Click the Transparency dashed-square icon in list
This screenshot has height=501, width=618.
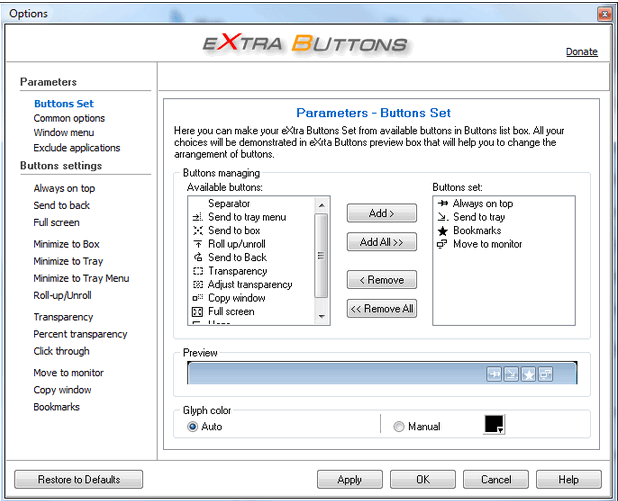coord(197,271)
